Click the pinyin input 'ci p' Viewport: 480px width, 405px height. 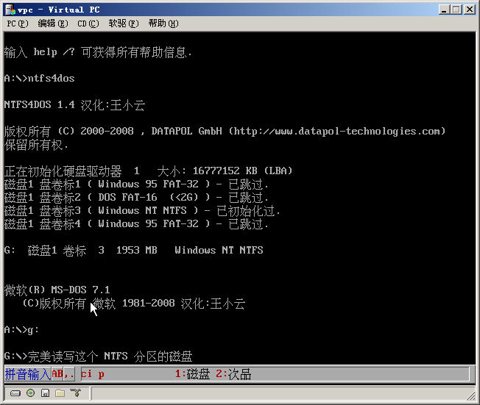point(93,374)
